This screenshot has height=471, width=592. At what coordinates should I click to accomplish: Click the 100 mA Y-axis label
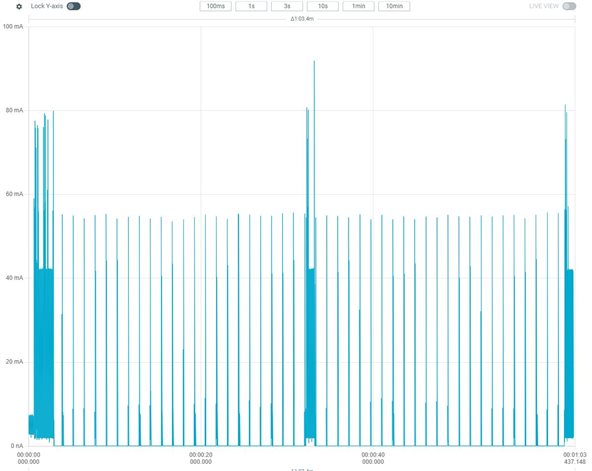click(13, 26)
